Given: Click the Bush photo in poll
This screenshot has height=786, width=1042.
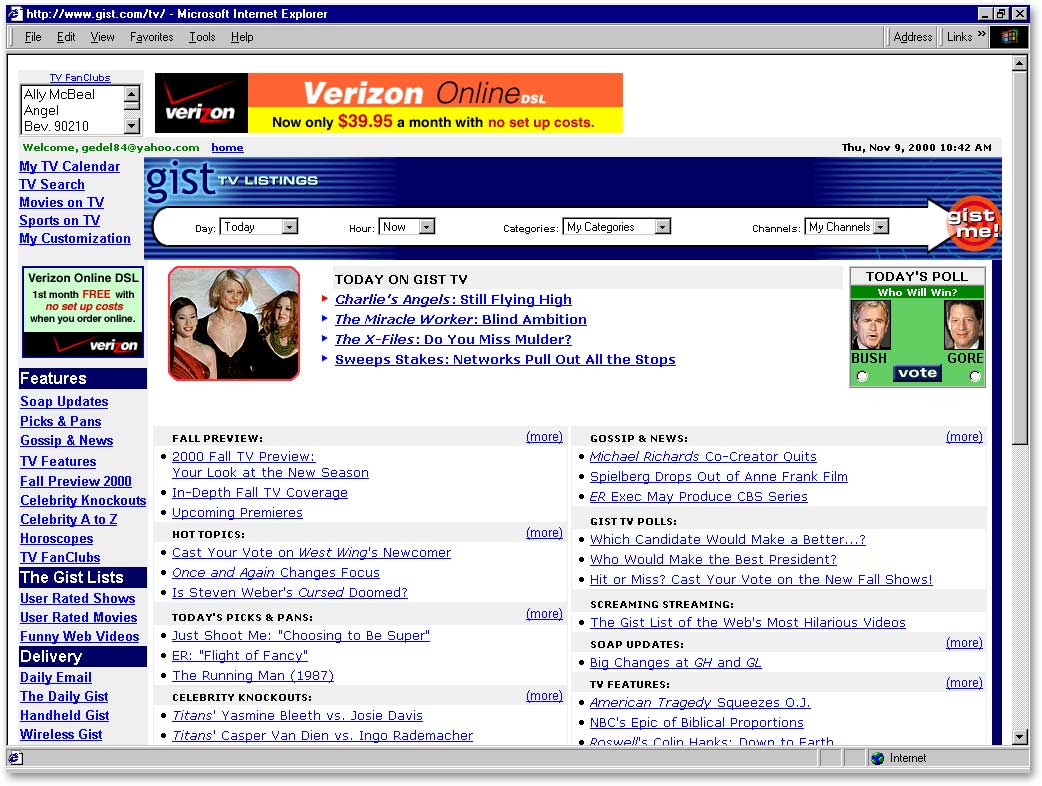Looking at the screenshot, I should (x=871, y=325).
